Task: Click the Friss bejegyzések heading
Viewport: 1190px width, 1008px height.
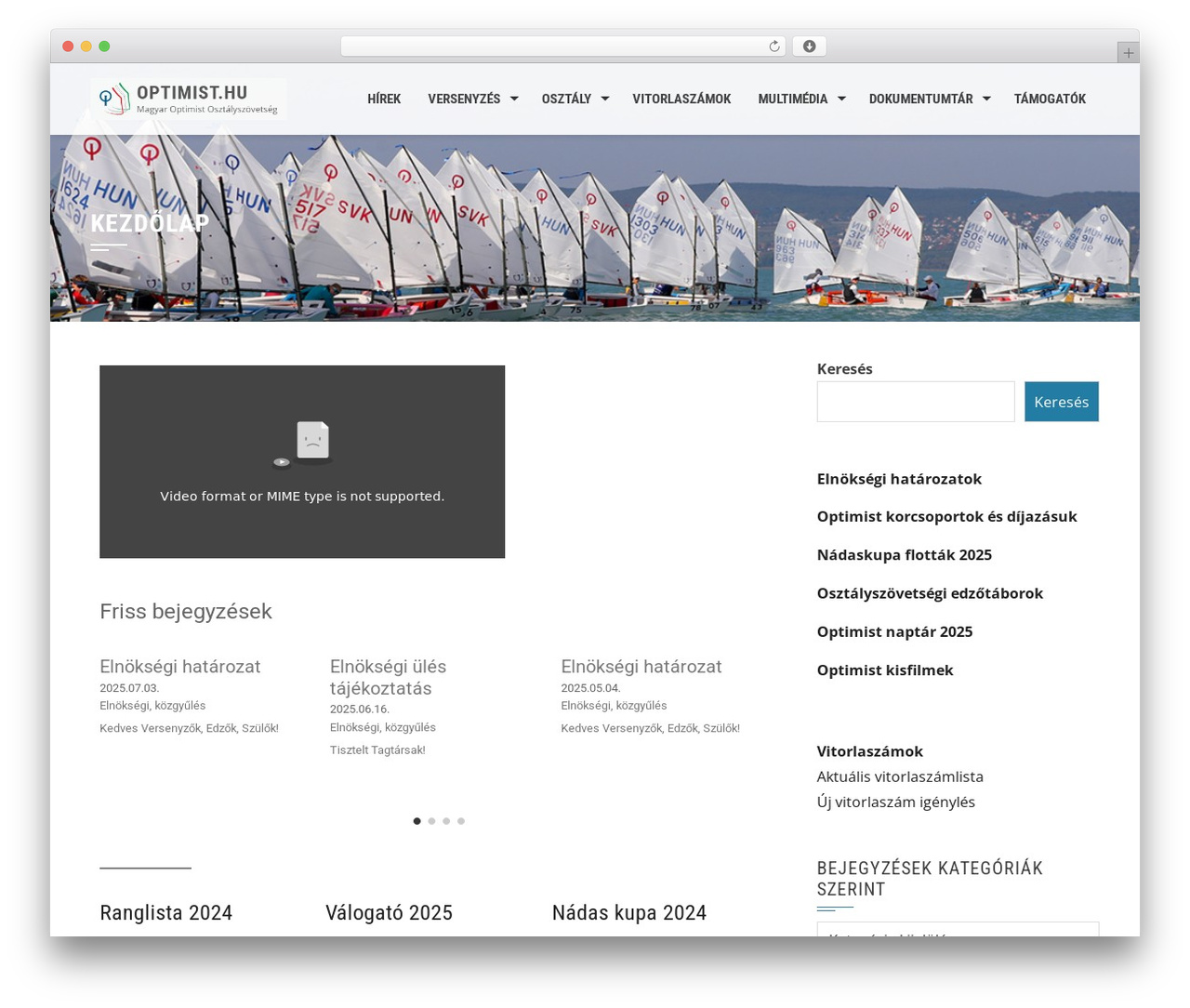Action: click(x=186, y=612)
